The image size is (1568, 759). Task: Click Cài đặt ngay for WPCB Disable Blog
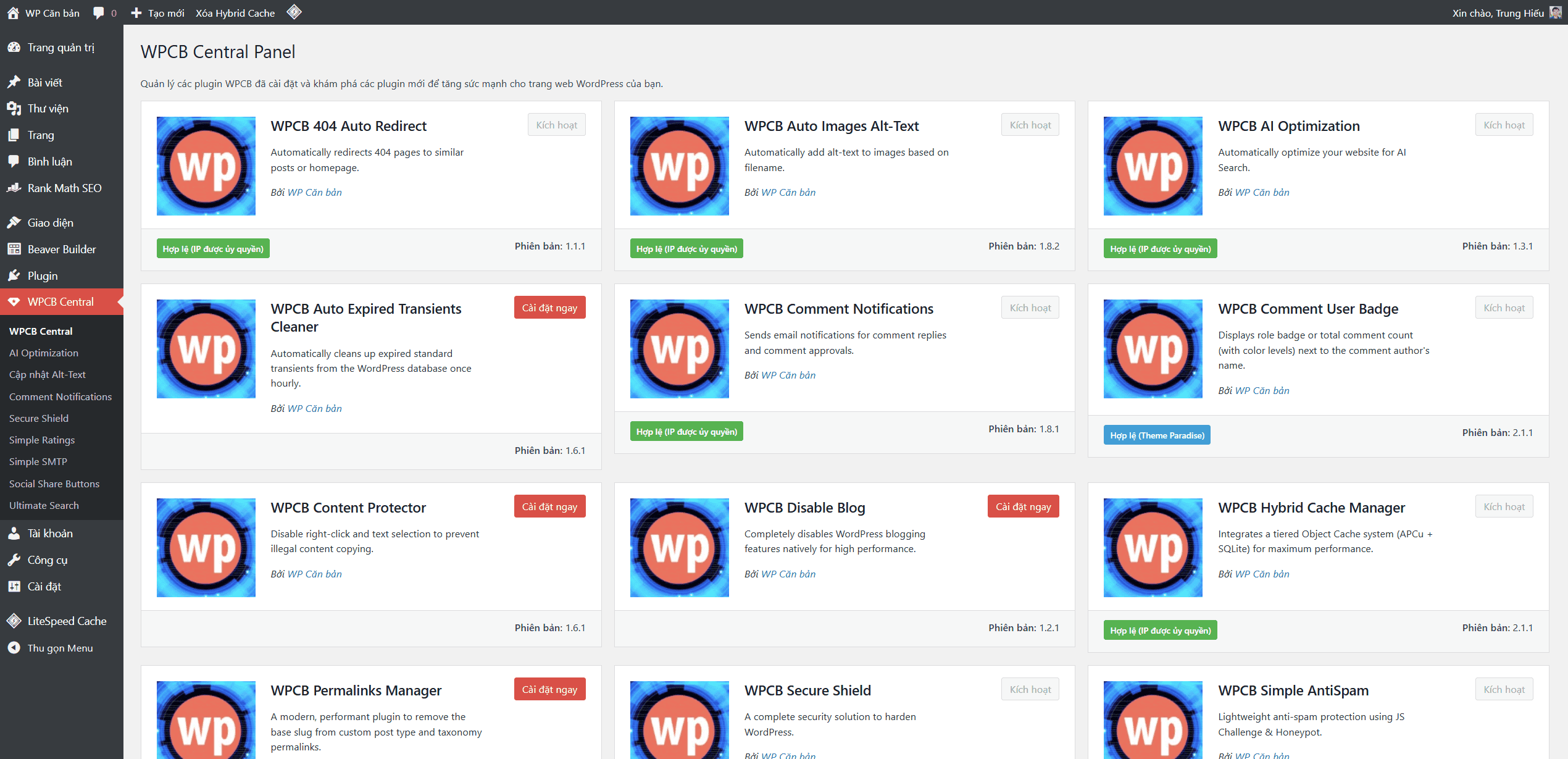pyautogui.click(x=1024, y=506)
